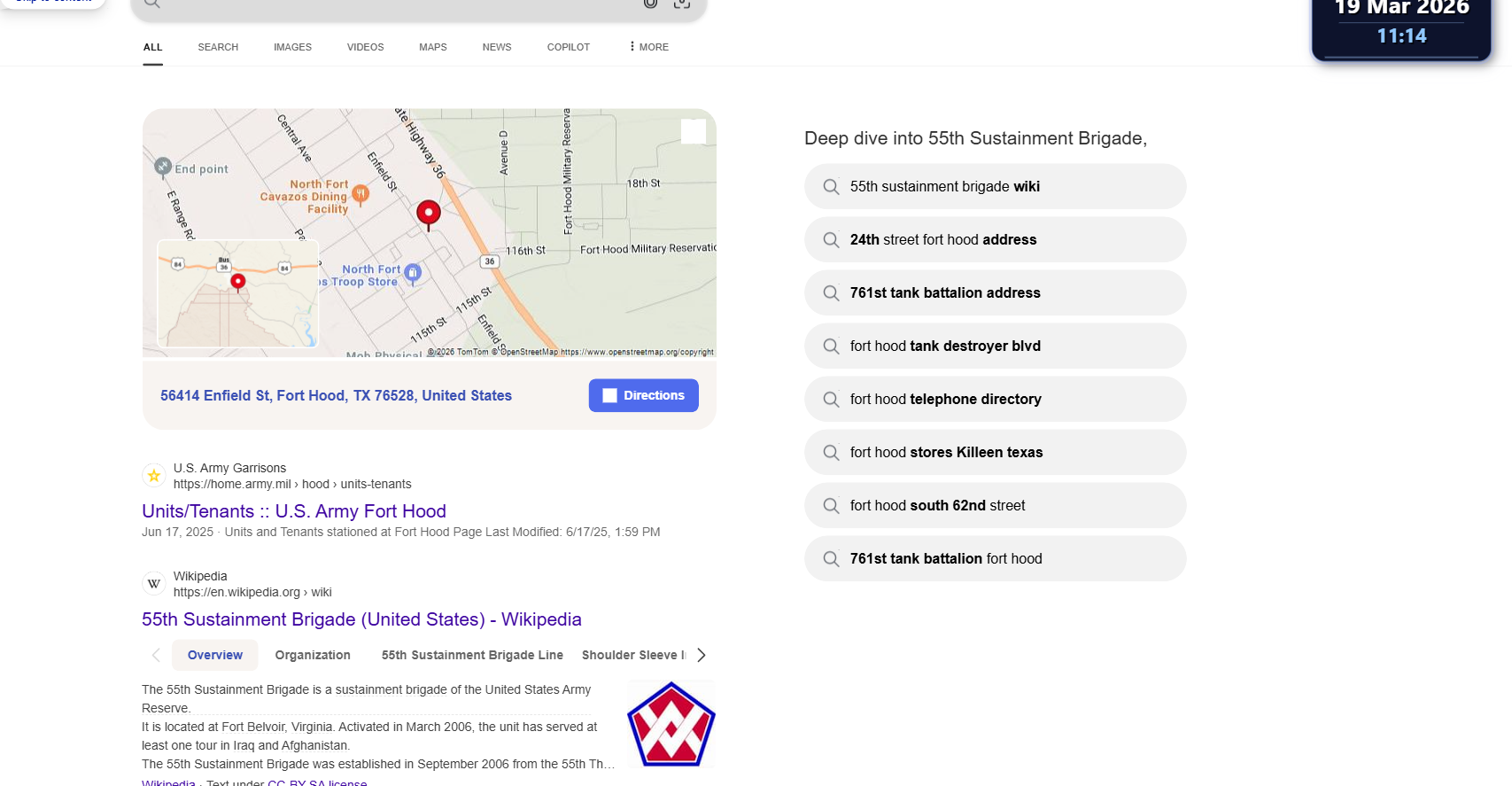Viewport: 1512px width, 786px height.
Task: Click the End point map marker
Action: 163,167
